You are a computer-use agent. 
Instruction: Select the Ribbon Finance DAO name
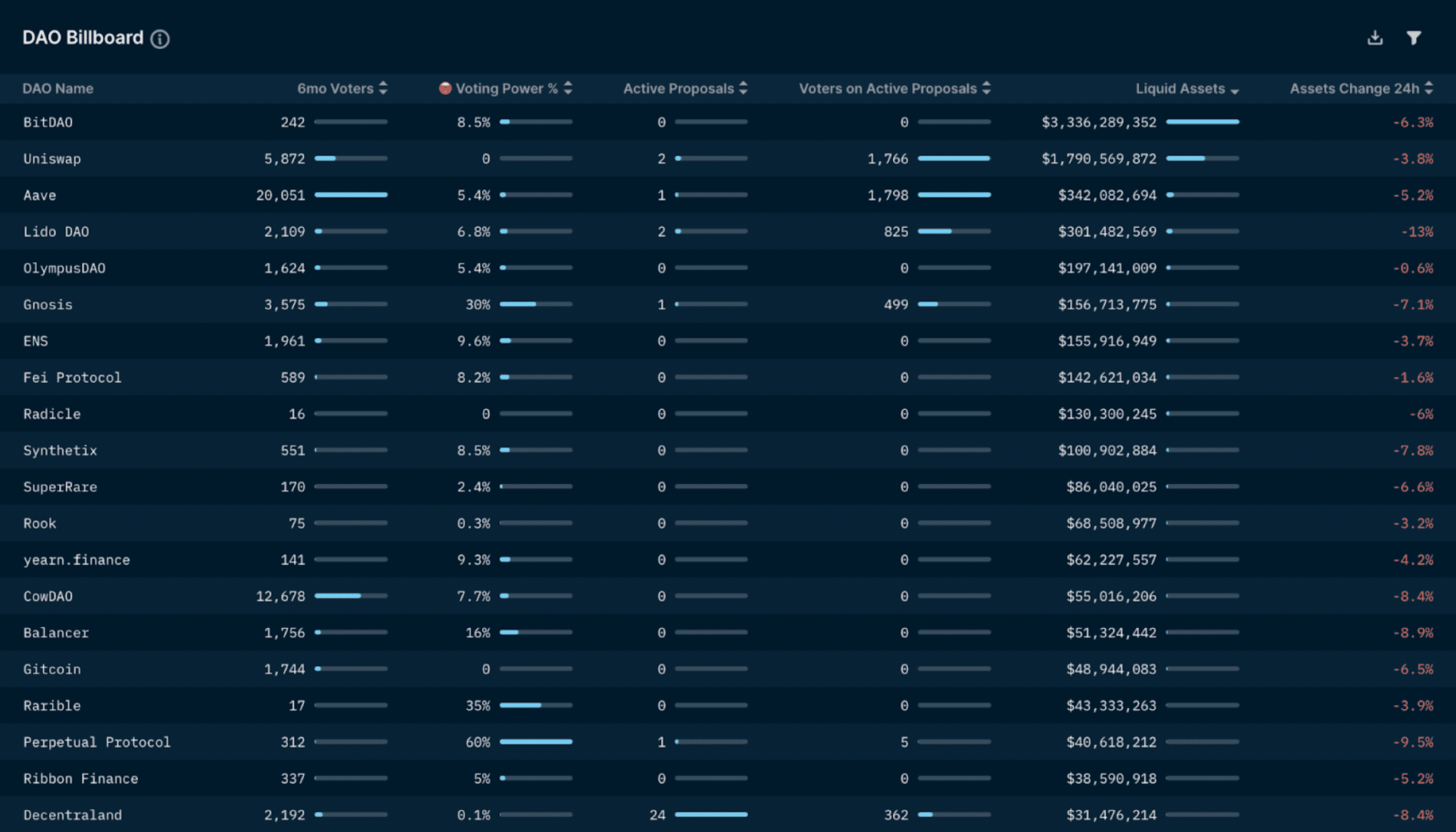[80, 779]
